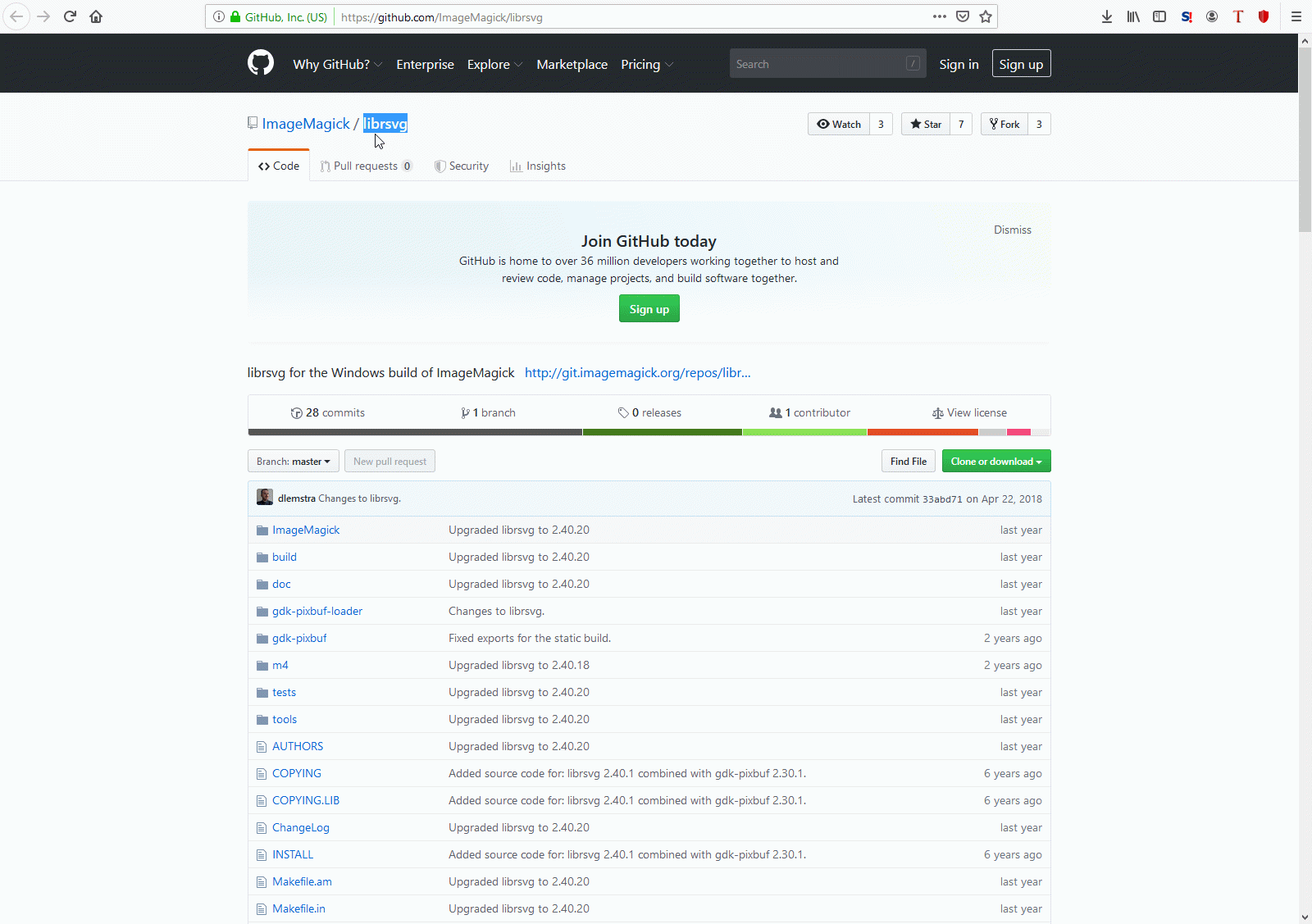Click the stargazers count 7

961,124
